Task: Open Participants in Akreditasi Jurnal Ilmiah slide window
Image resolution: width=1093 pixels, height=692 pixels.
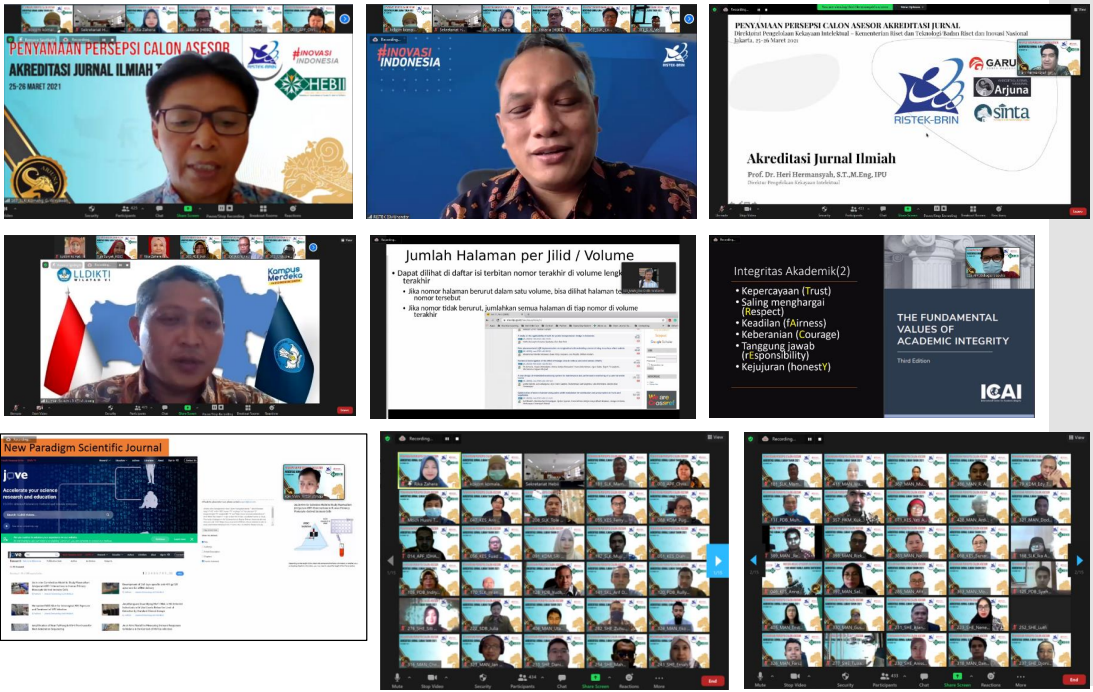Action: [856, 211]
